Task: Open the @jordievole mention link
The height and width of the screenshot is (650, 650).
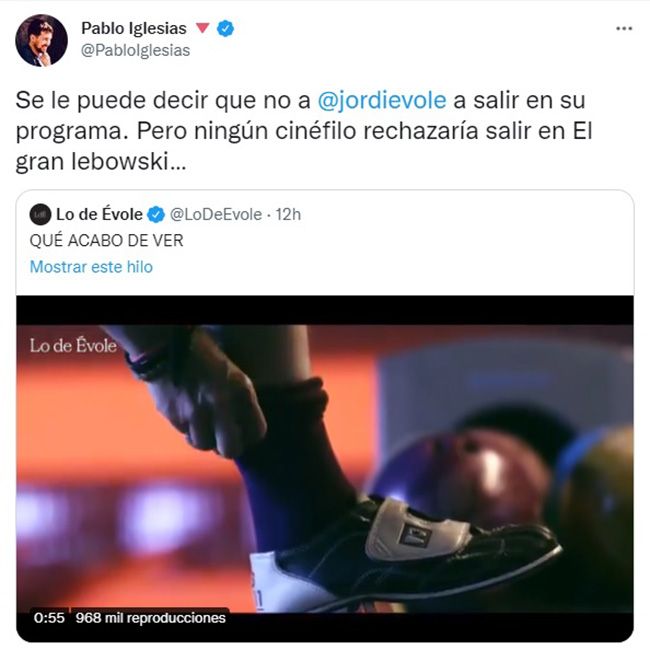Action: click(x=382, y=100)
